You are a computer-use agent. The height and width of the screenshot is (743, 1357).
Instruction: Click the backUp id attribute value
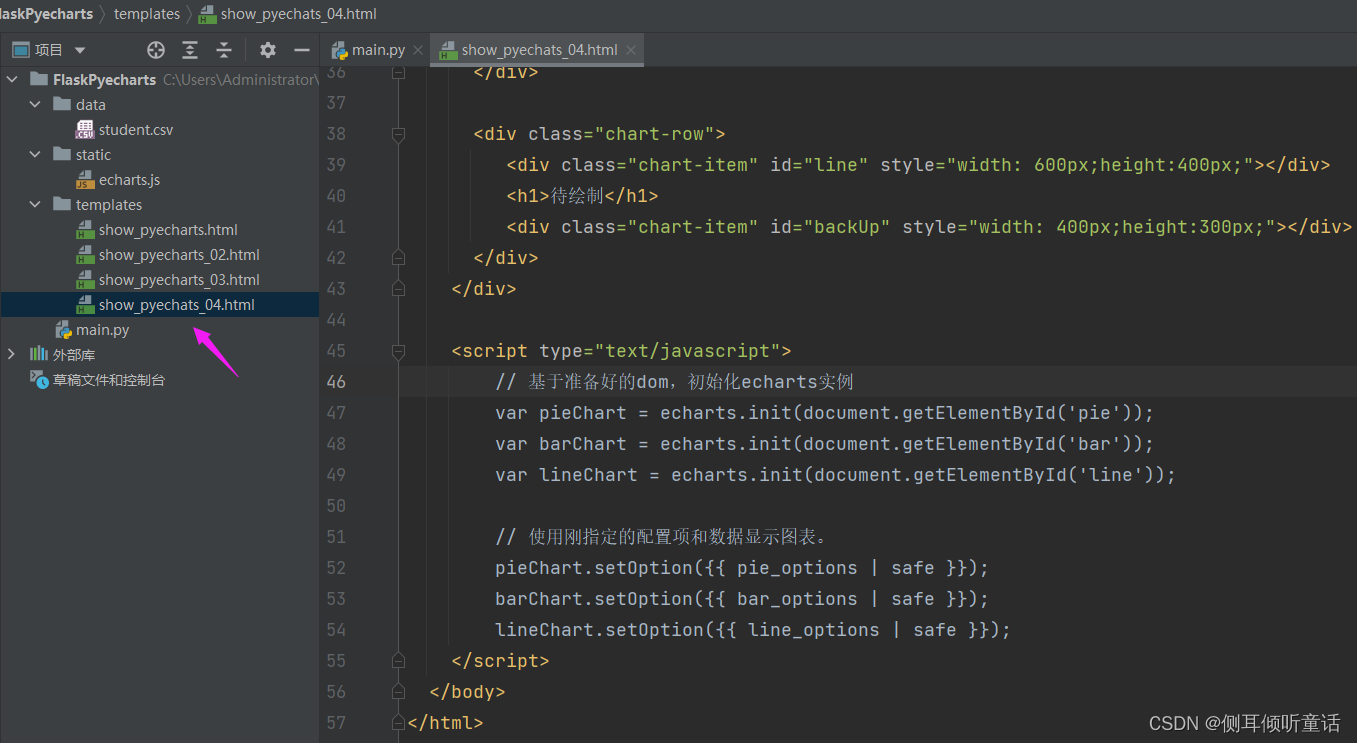coord(848,227)
